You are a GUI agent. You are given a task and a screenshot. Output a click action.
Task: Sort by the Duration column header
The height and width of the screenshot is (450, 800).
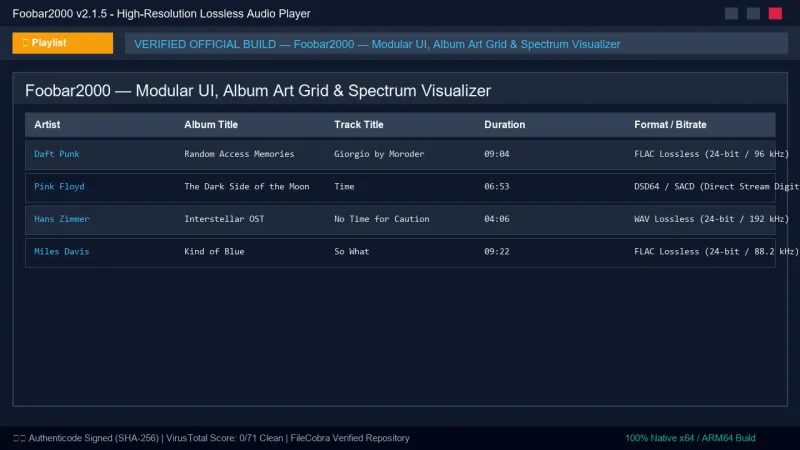[x=505, y=124]
